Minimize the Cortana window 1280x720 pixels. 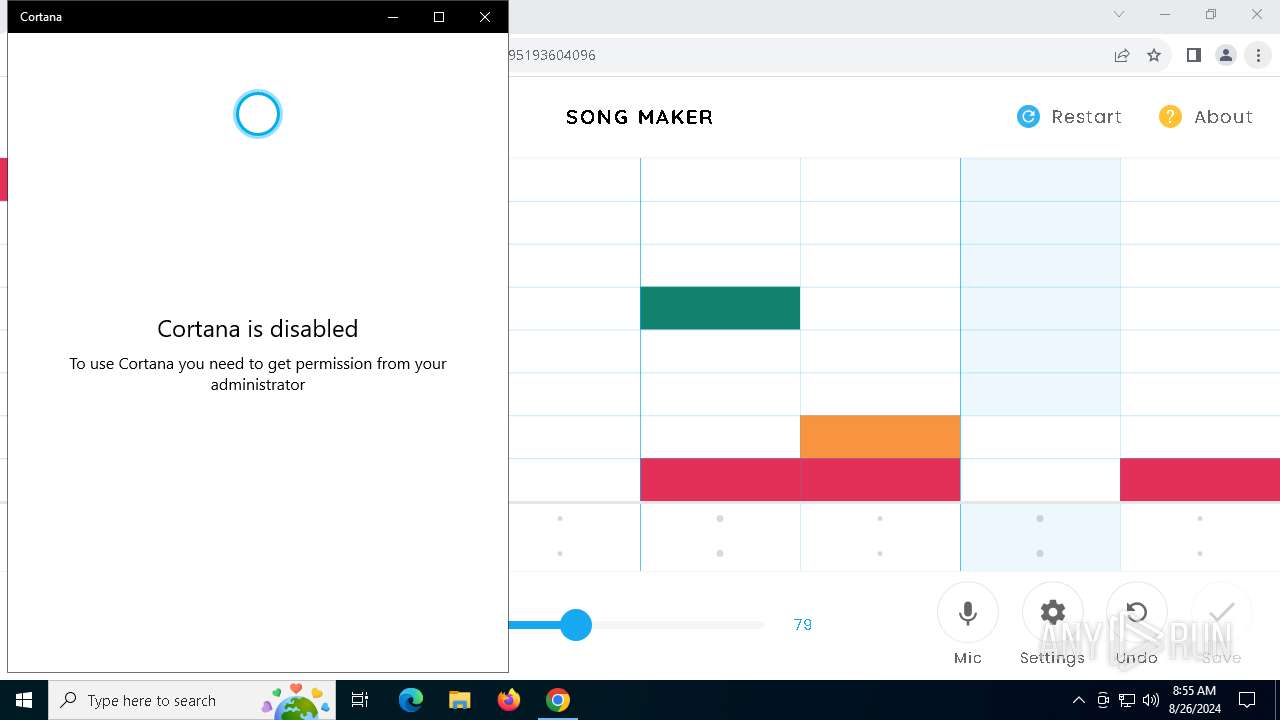[393, 17]
